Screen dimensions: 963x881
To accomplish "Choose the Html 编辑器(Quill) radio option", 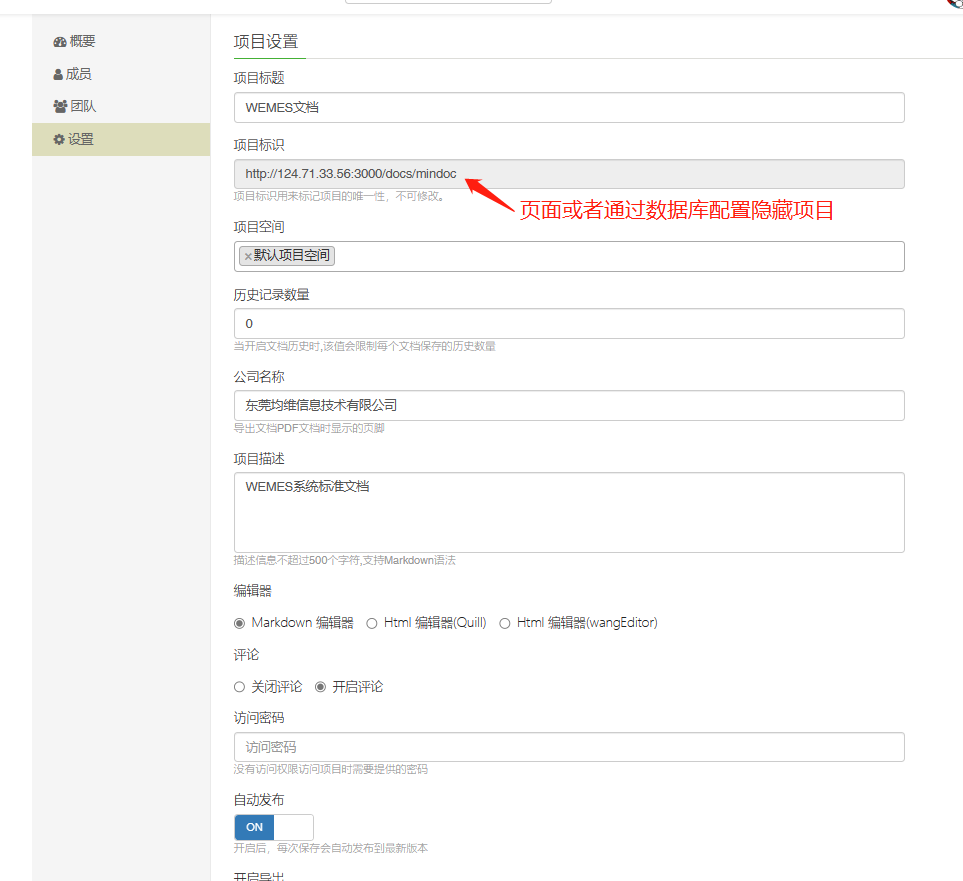I will click(372, 623).
